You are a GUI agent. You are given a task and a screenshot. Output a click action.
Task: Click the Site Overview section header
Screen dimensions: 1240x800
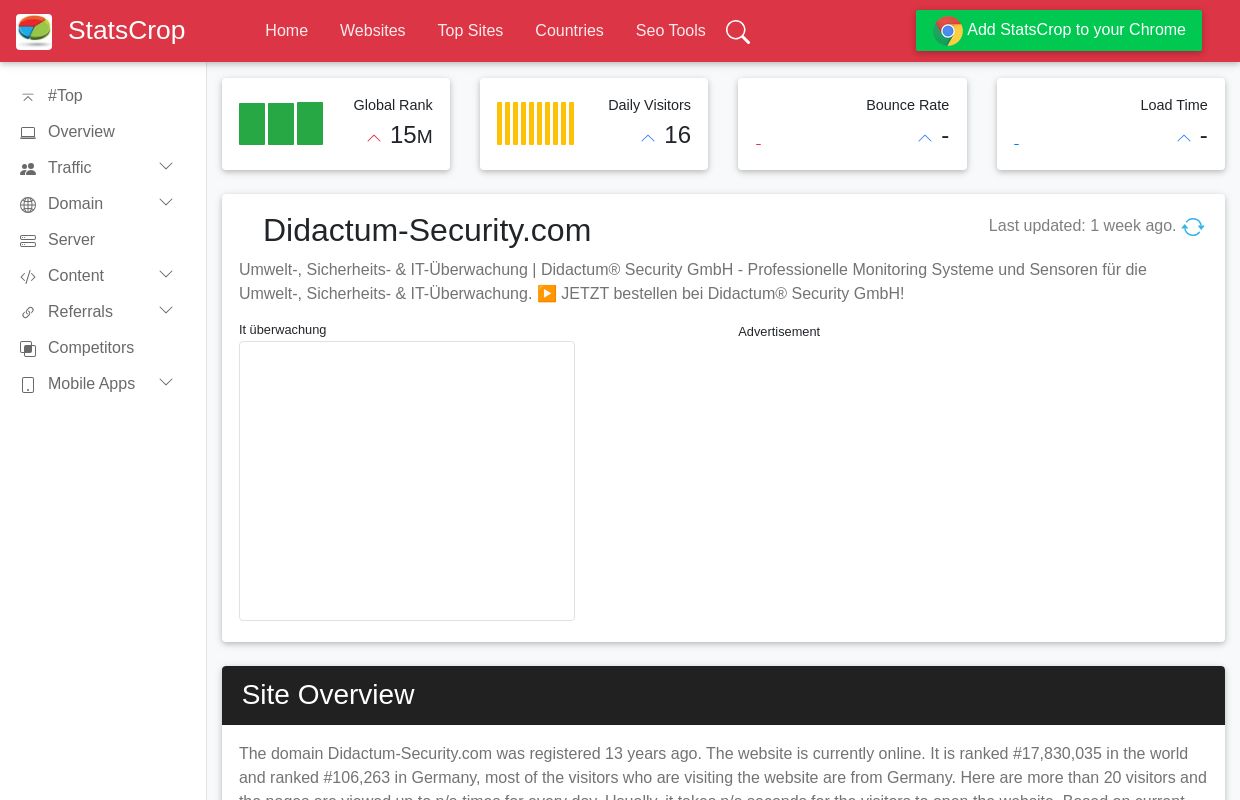click(723, 695)
